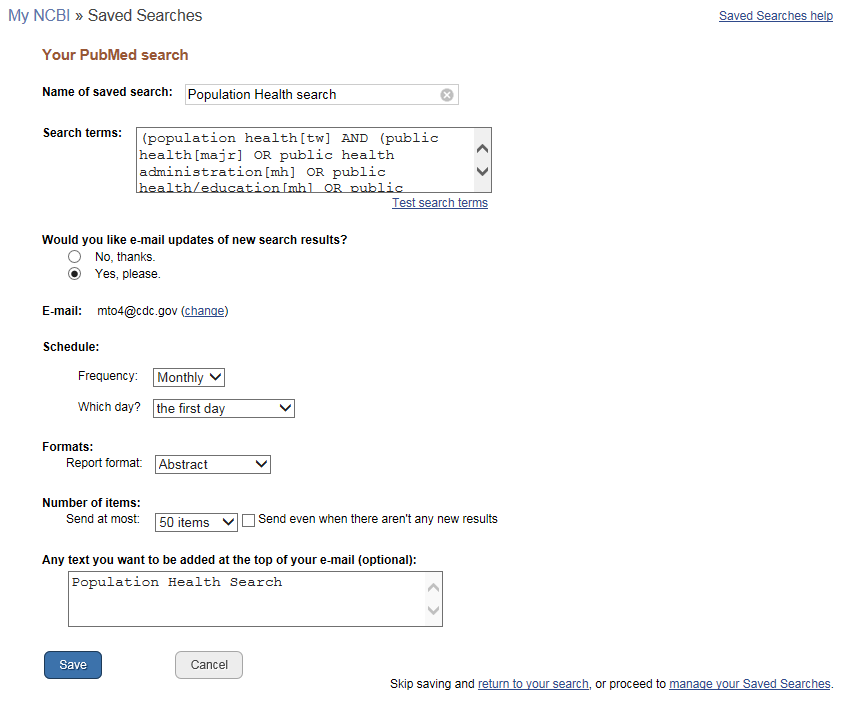Open the Frequency dropdown
The height and width of the screenshot is (709, 852).
coord(189,377)
